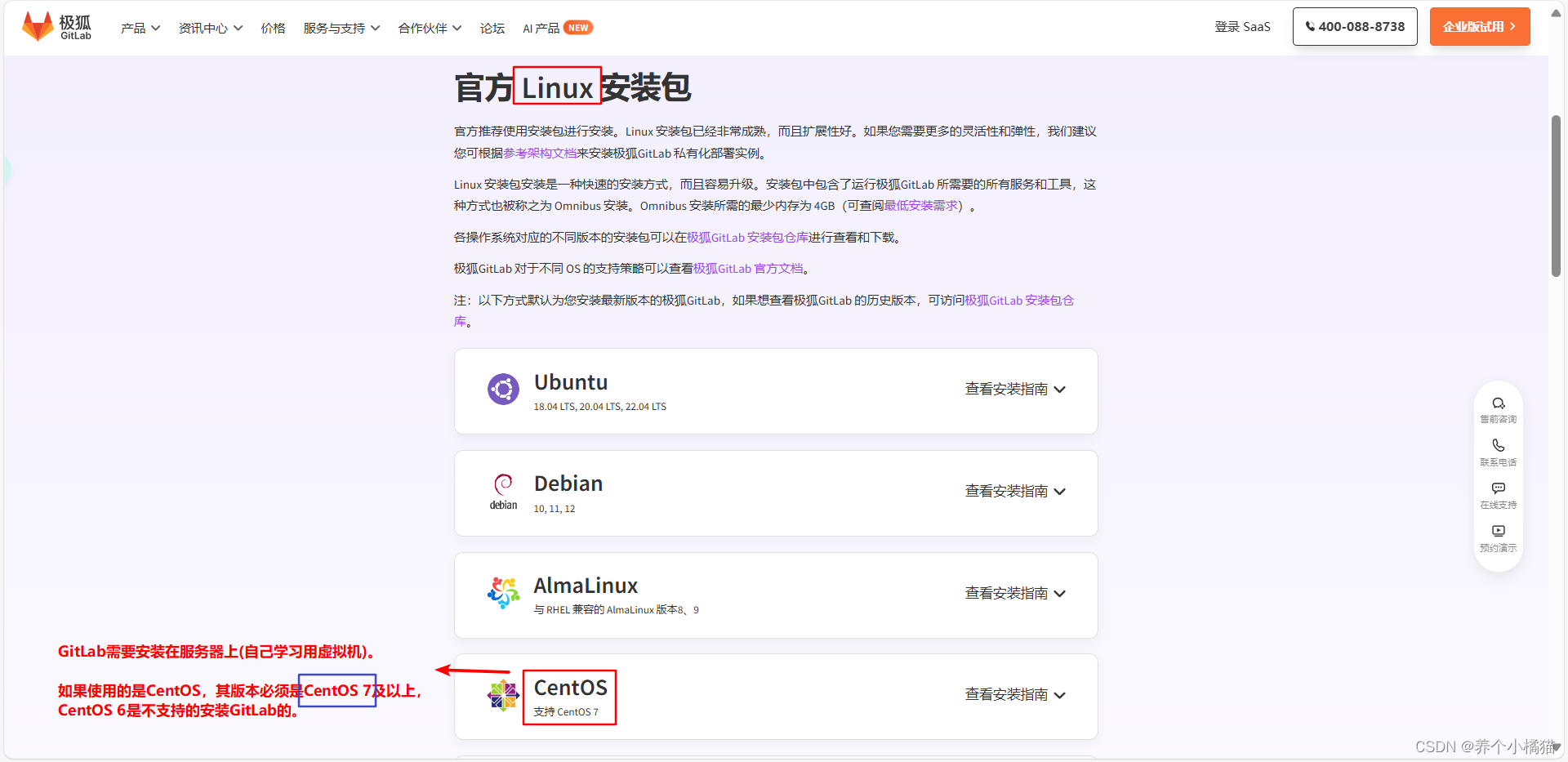1568x762 pixels.
Task: Click the CentOS heading text
Action: point(571,688)
